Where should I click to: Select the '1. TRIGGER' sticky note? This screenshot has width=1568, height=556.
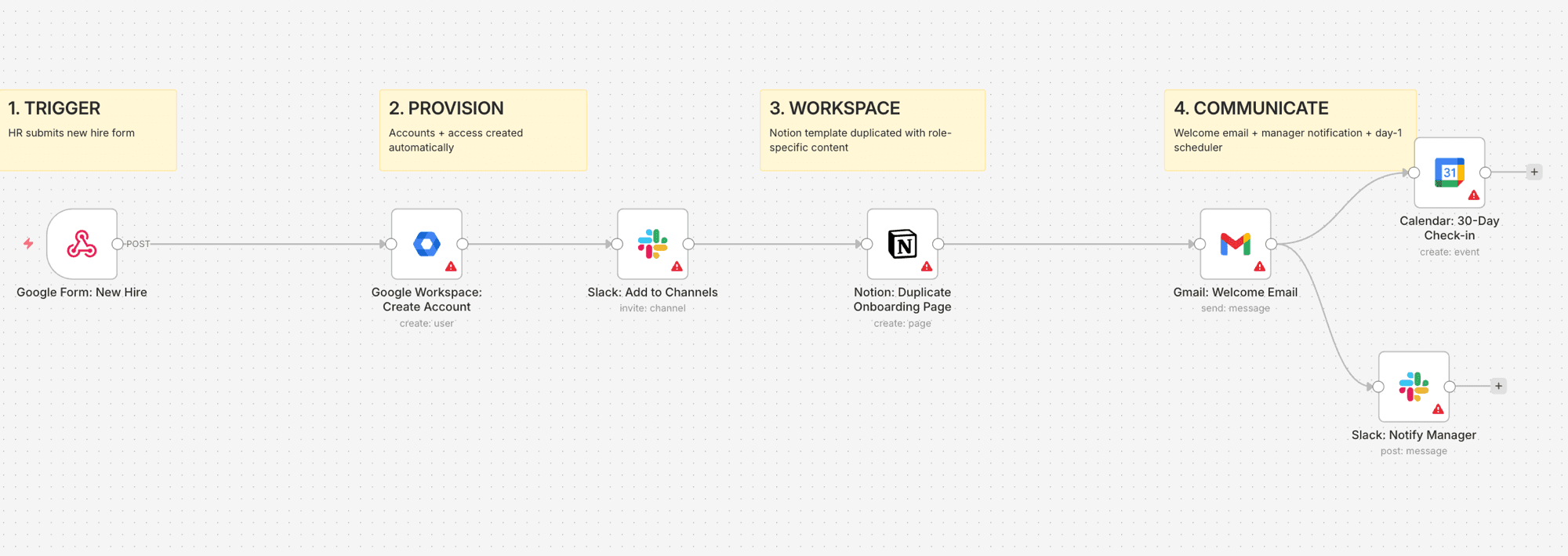pos(88,130)
